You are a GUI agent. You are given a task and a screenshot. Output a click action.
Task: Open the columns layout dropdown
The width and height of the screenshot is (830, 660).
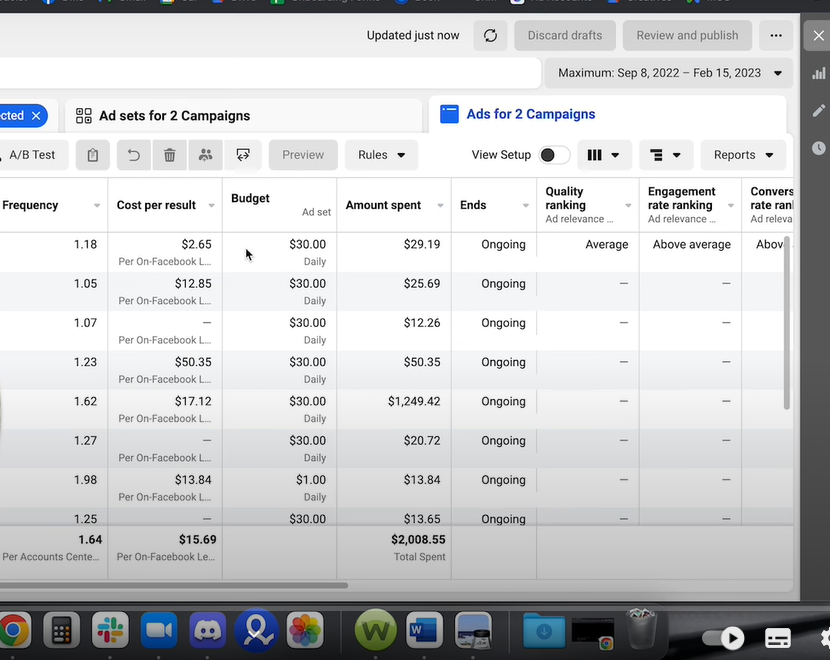click(x=604, y=155)
